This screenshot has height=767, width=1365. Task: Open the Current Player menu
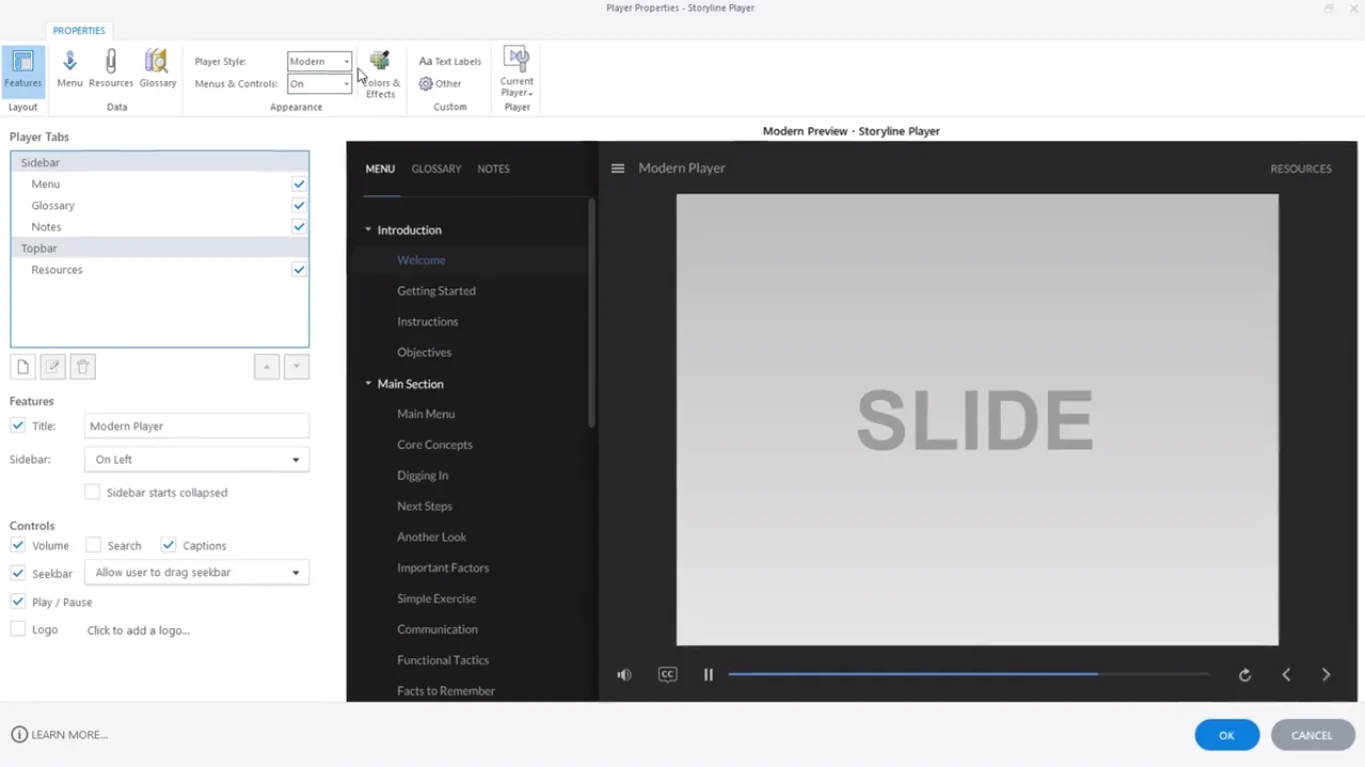[x=517, y=72]
